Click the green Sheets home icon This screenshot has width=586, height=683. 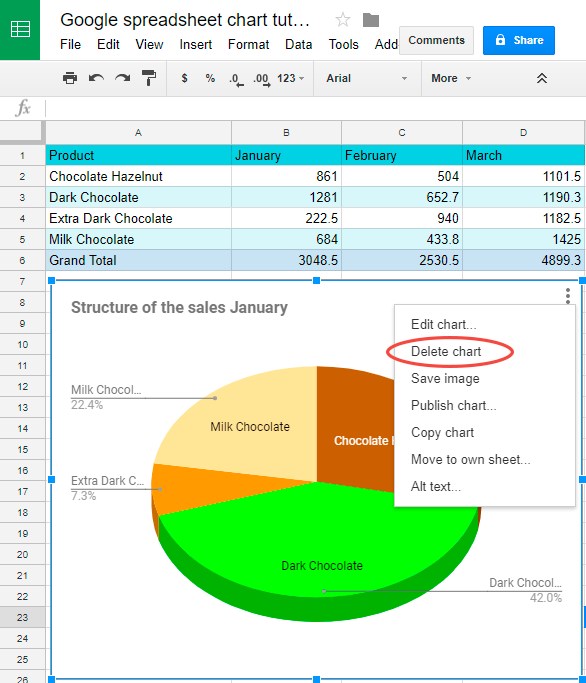[20, 30]
